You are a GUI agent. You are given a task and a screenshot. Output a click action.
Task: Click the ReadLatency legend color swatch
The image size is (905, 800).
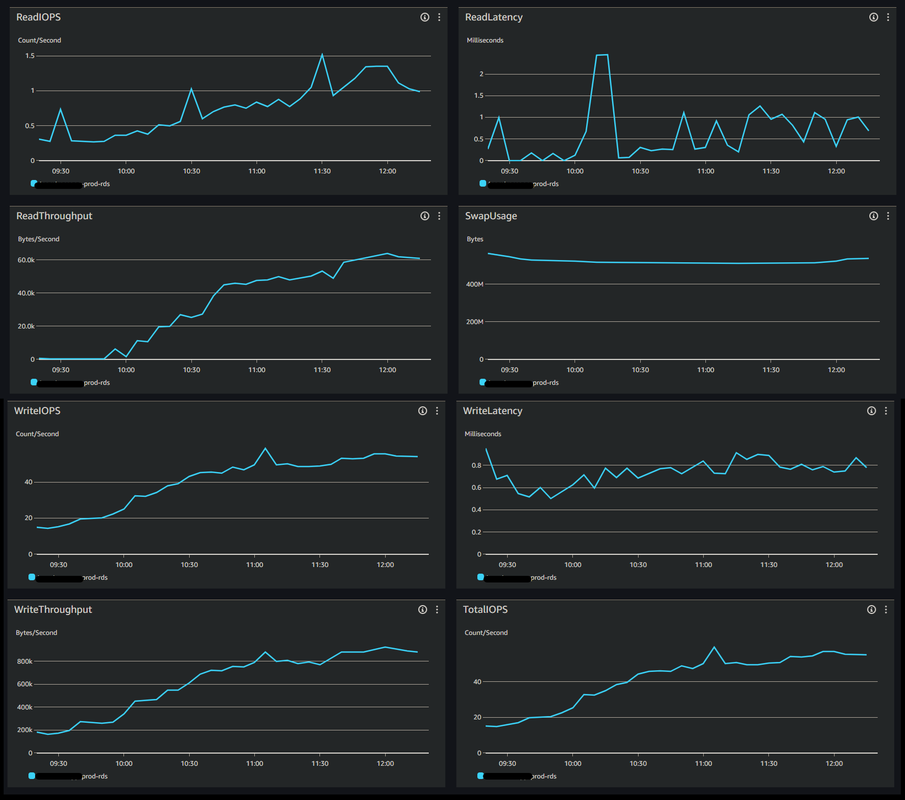click(483, 184)
